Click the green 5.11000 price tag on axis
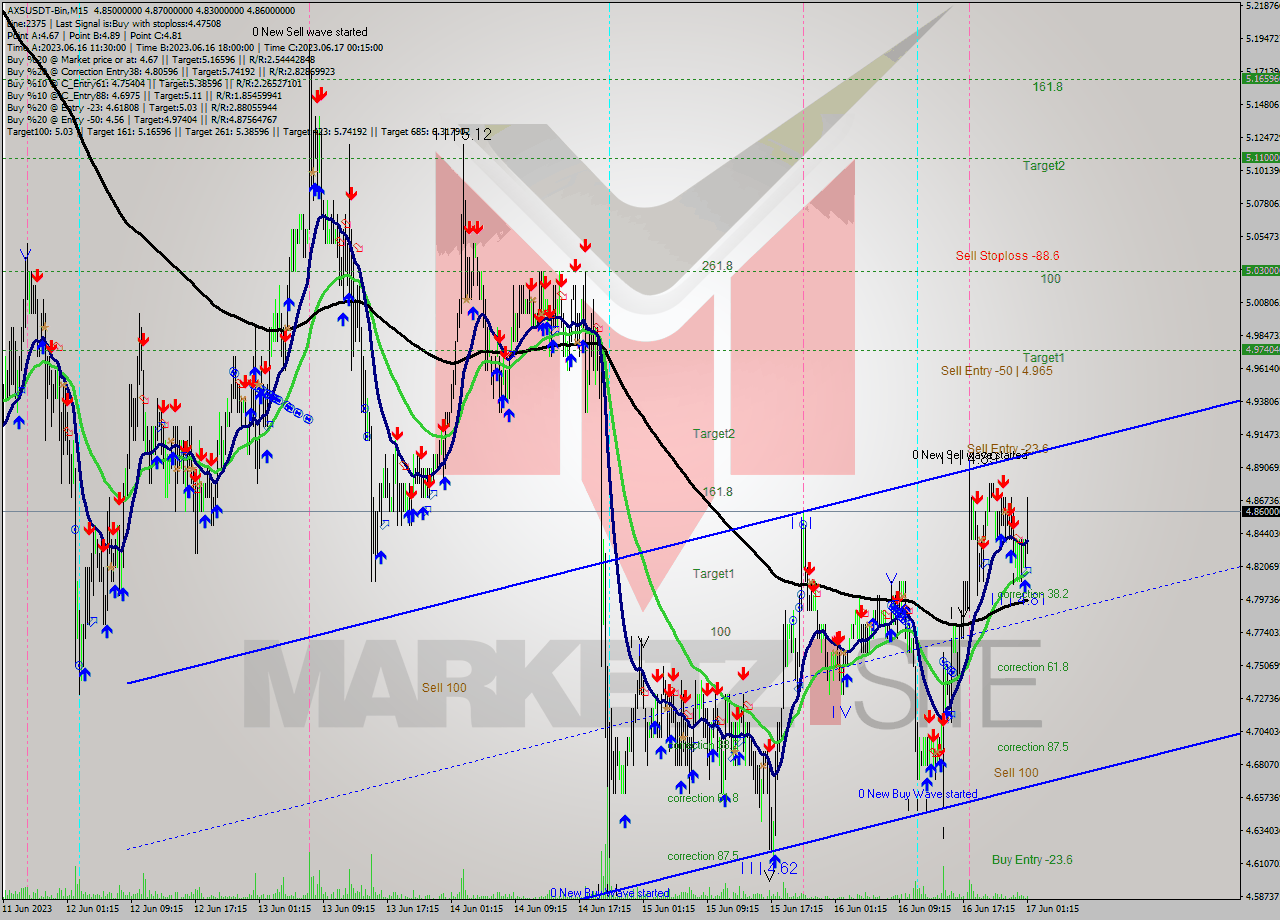 1260,158
